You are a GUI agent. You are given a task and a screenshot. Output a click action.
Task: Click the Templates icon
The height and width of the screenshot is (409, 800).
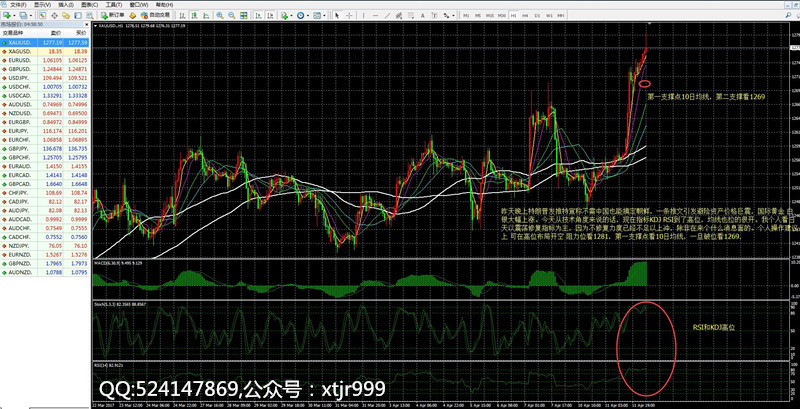point(317,15)
